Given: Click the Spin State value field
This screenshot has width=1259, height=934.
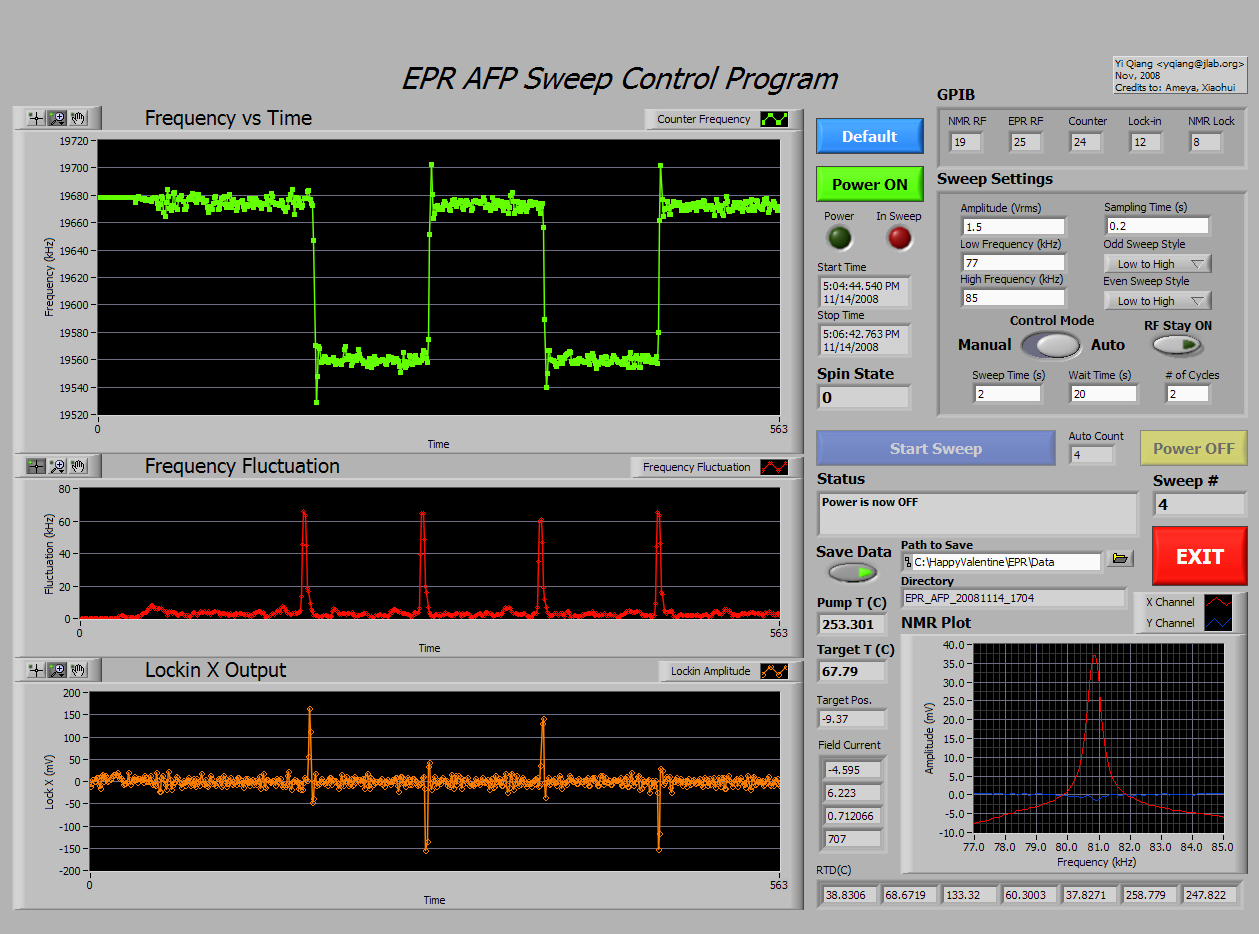Looking at the screenshot, I should [864, 397].
